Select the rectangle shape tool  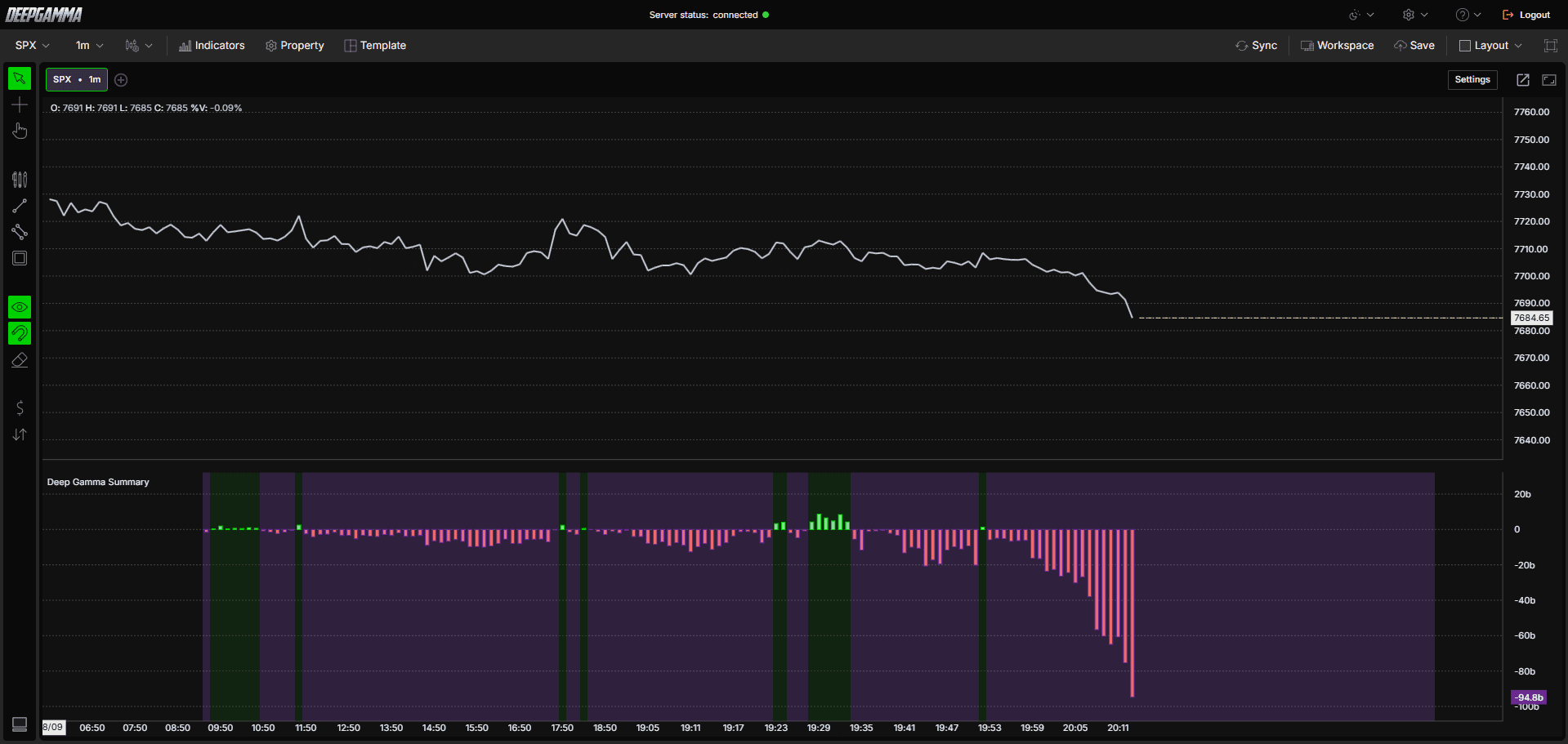pos(20,258)
